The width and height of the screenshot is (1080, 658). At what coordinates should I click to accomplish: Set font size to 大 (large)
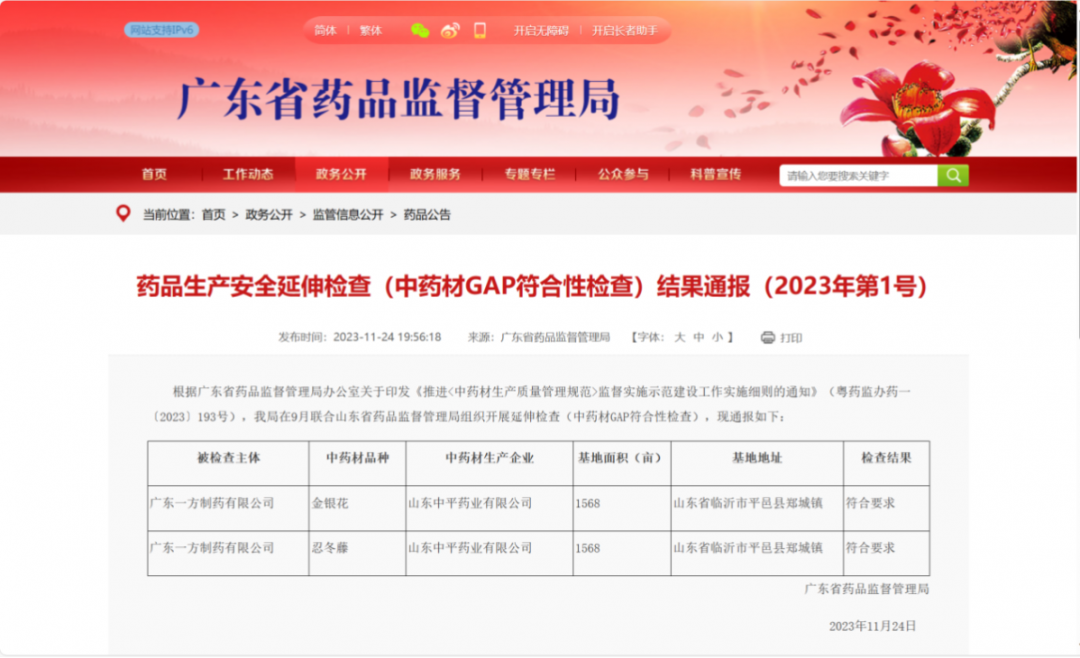tap(679, 338)
